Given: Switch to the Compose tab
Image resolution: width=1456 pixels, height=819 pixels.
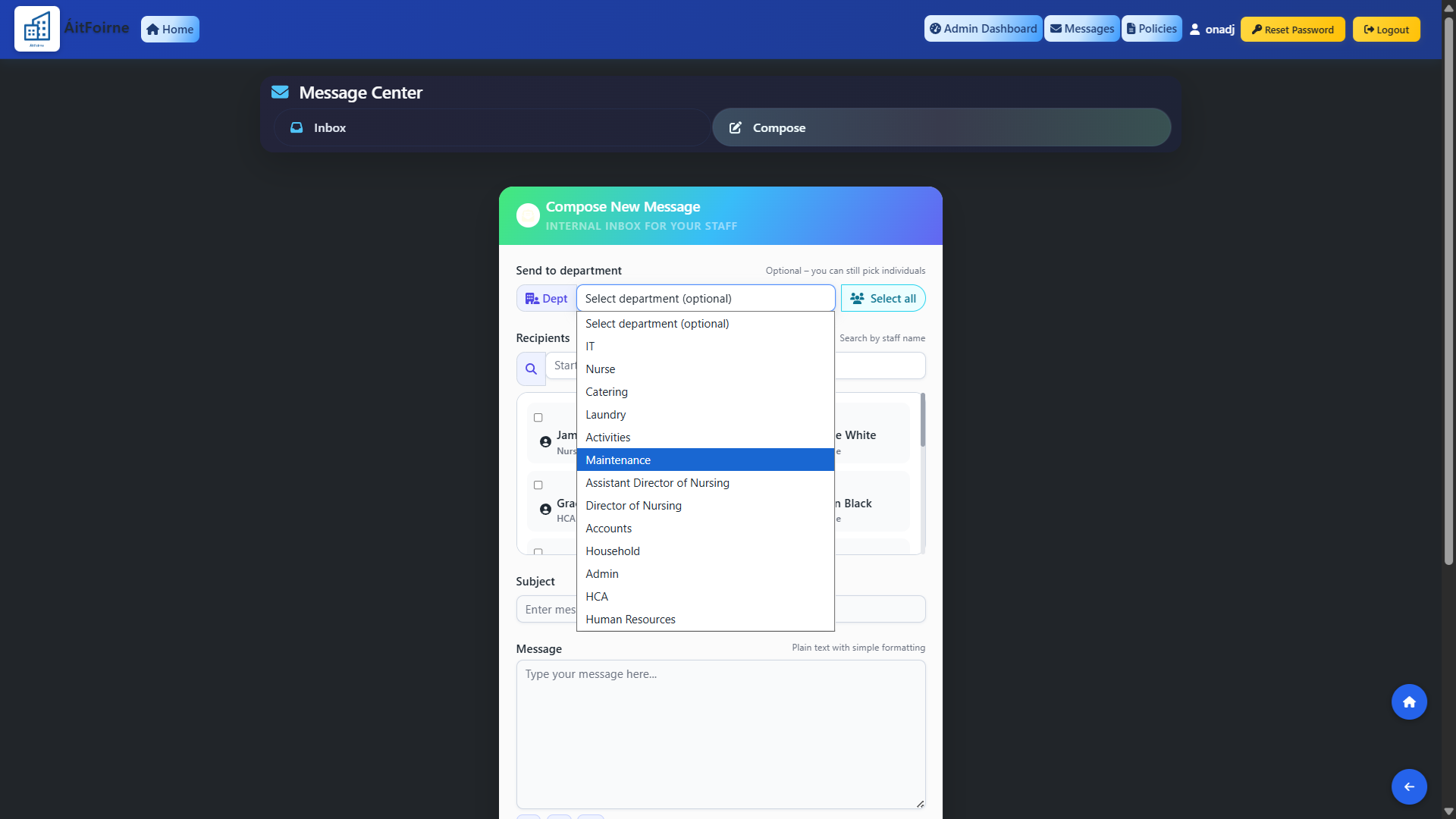Looking at the screenshot, I should [x=941, y=127].
